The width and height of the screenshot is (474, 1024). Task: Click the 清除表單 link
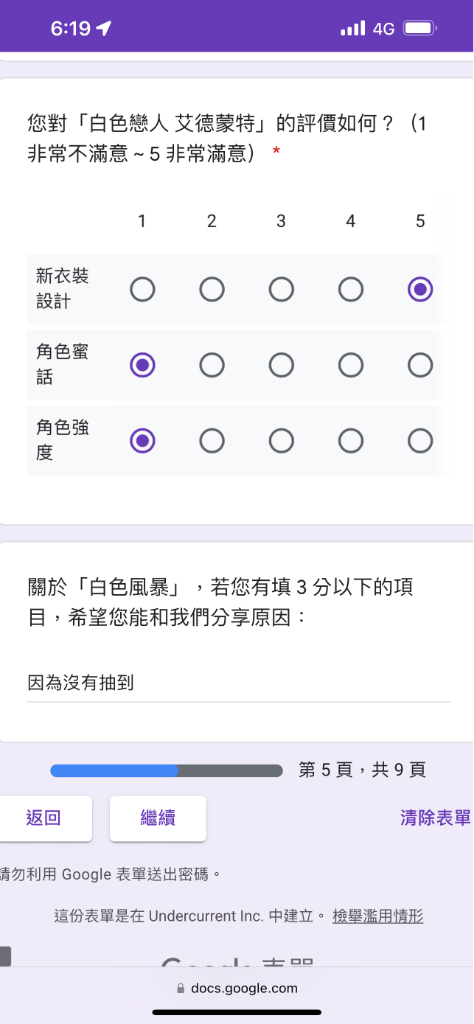tap(435, 818)
